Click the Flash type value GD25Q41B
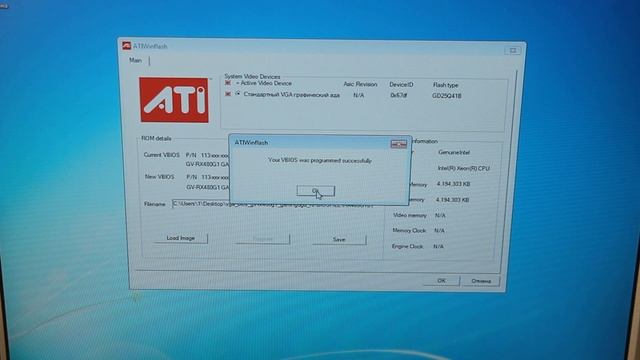 [x=447, y=96]
